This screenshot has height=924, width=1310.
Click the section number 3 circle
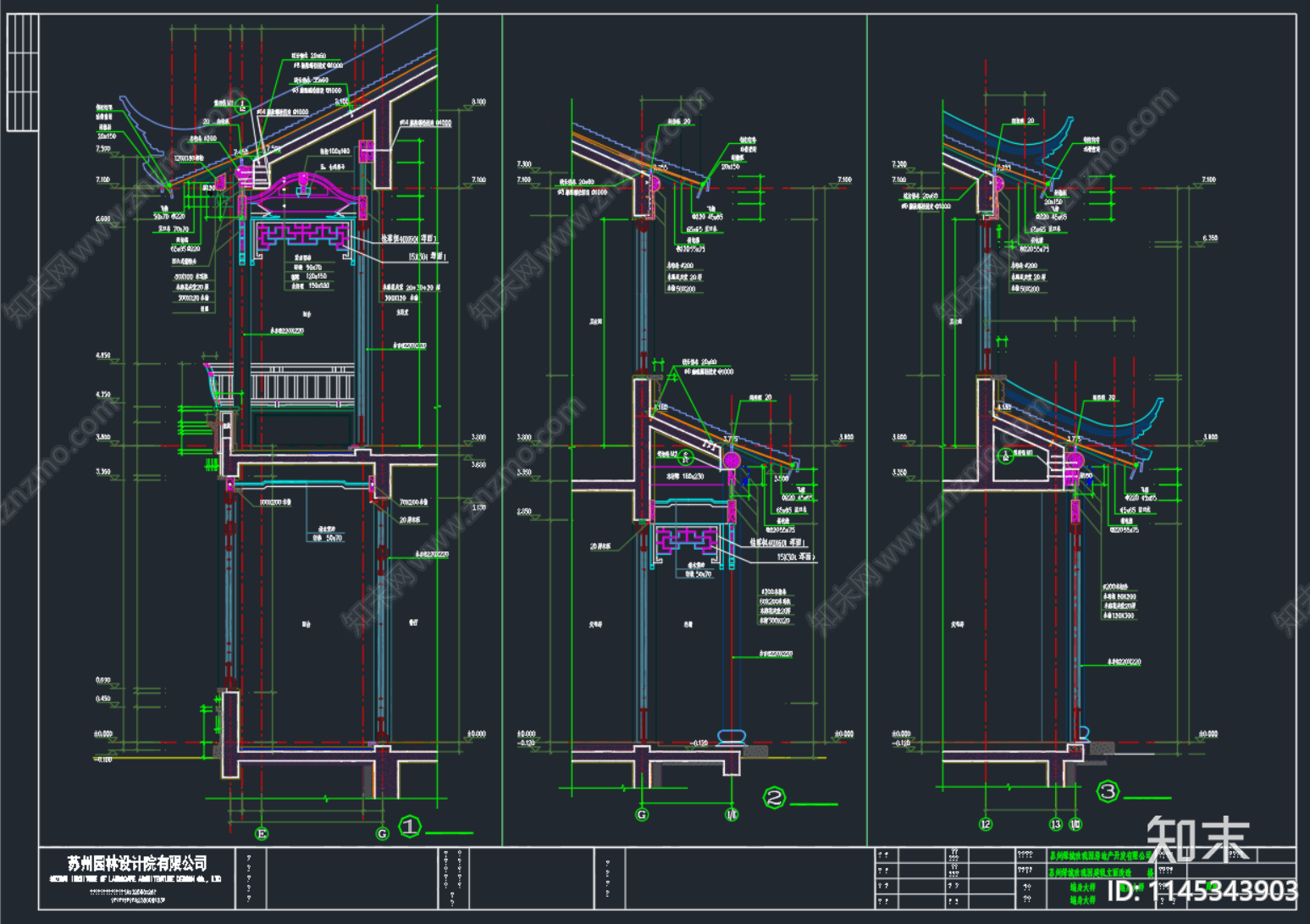coord(1108,792)
